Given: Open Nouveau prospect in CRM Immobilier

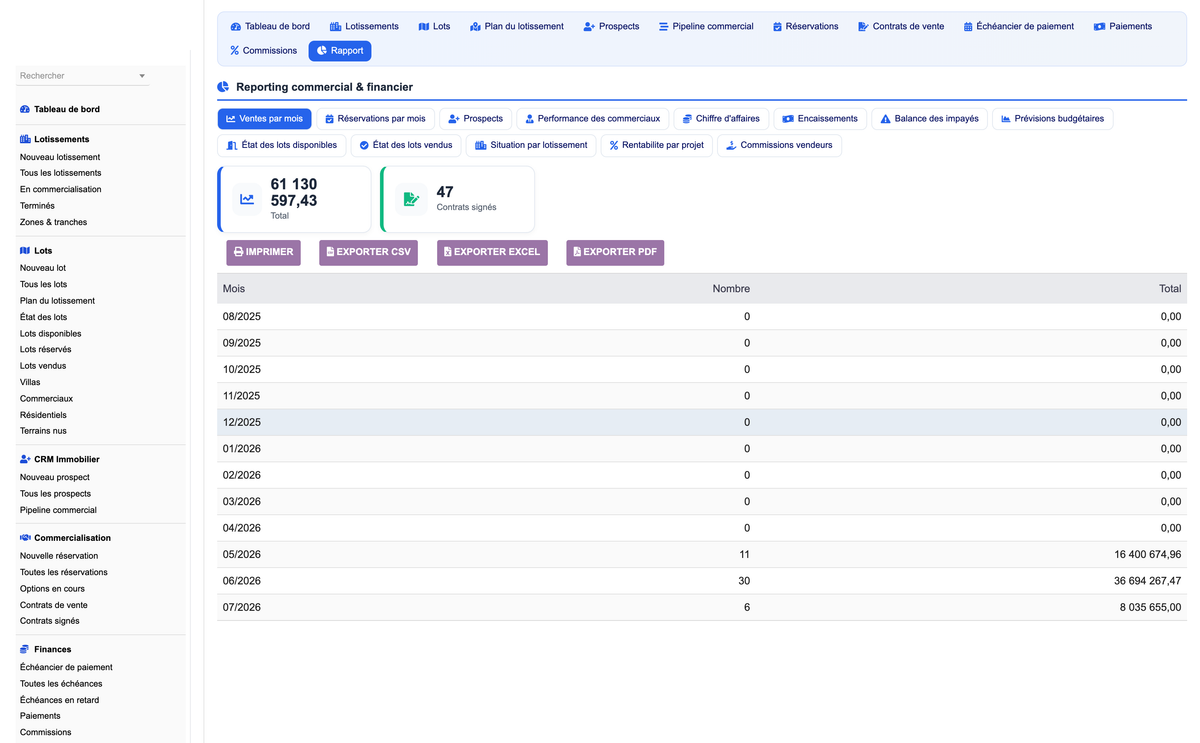Looking at the screenshot, I should 55,477.
